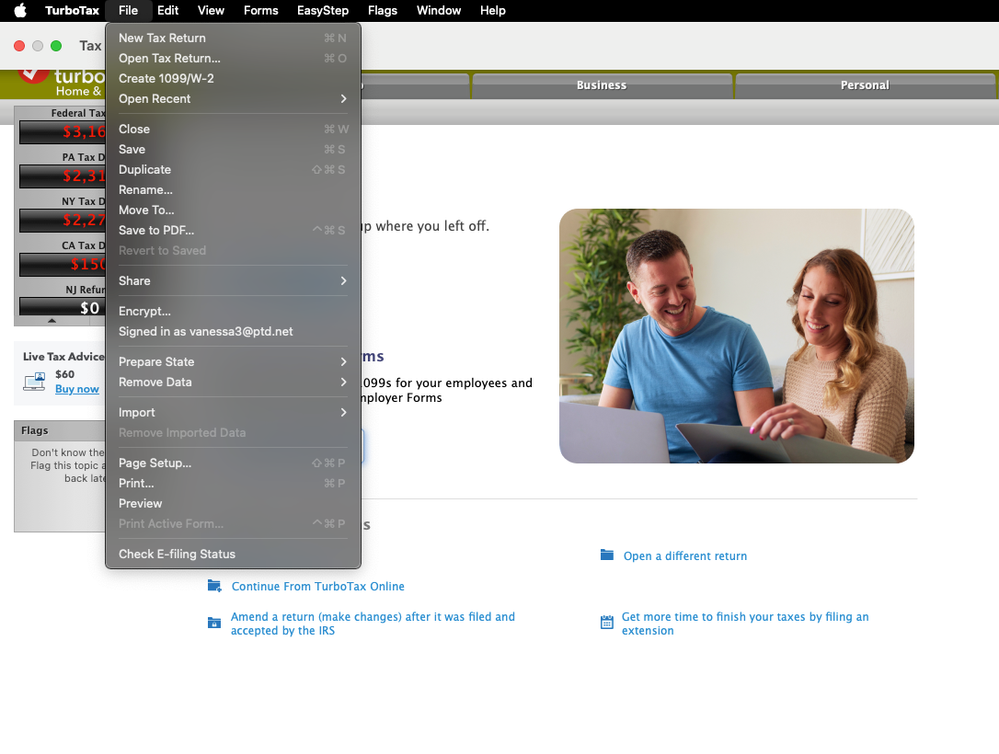The width and height of the screenshot is (999, 754).
Task: Open the Apple menu
Action: [20, 10]
